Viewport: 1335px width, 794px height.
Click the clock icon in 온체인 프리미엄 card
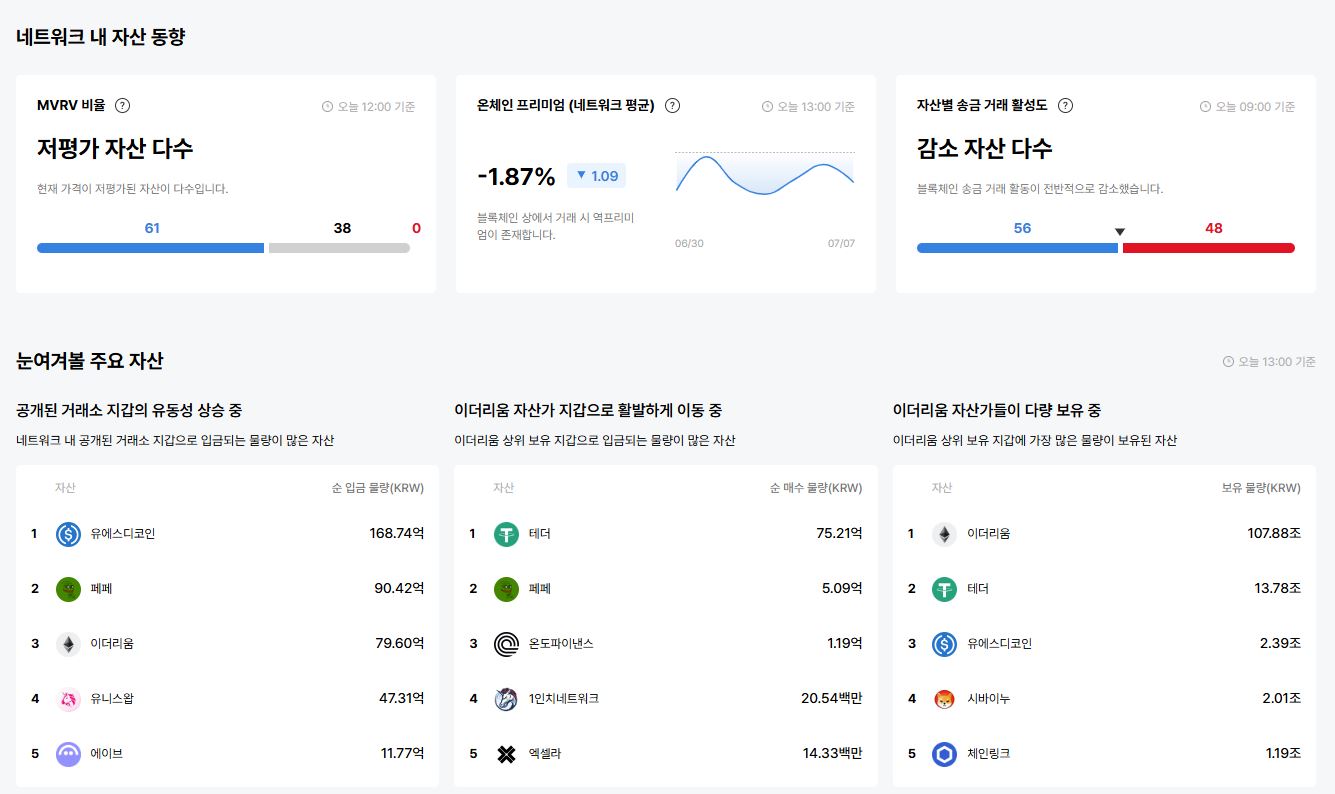767,107
